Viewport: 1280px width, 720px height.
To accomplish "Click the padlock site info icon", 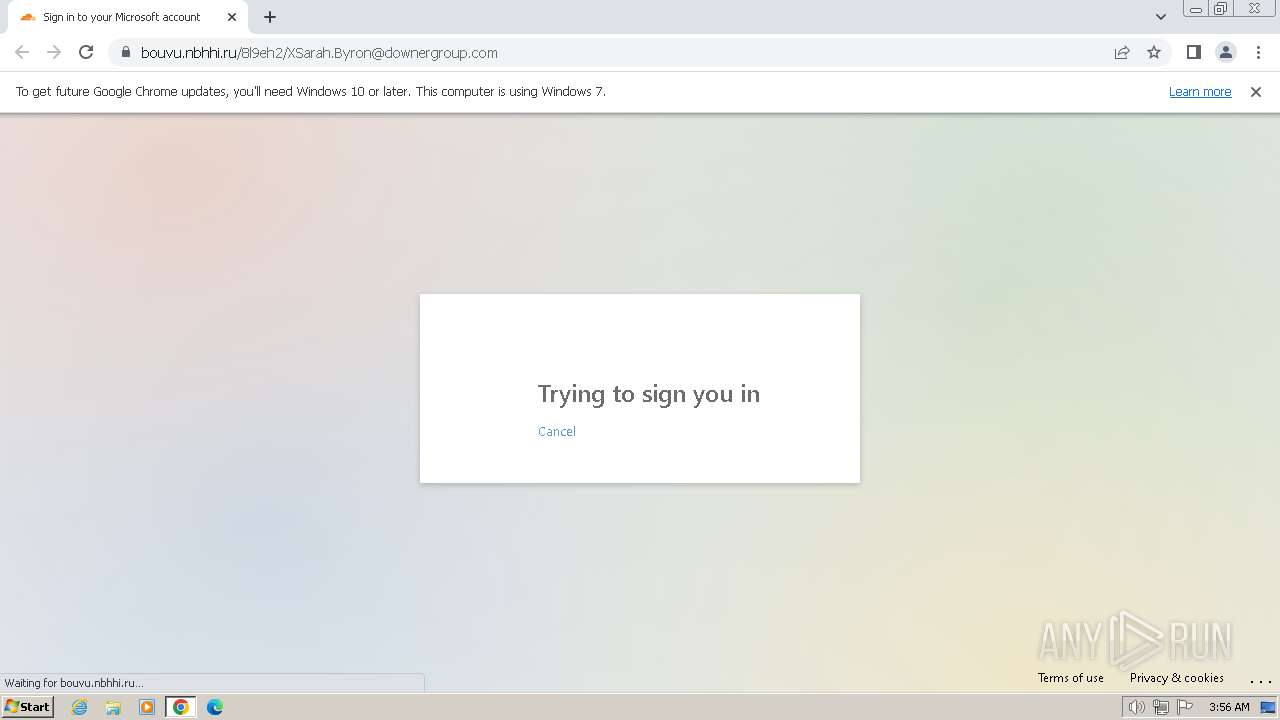I will pyautogui.click(x=125, y=53).
